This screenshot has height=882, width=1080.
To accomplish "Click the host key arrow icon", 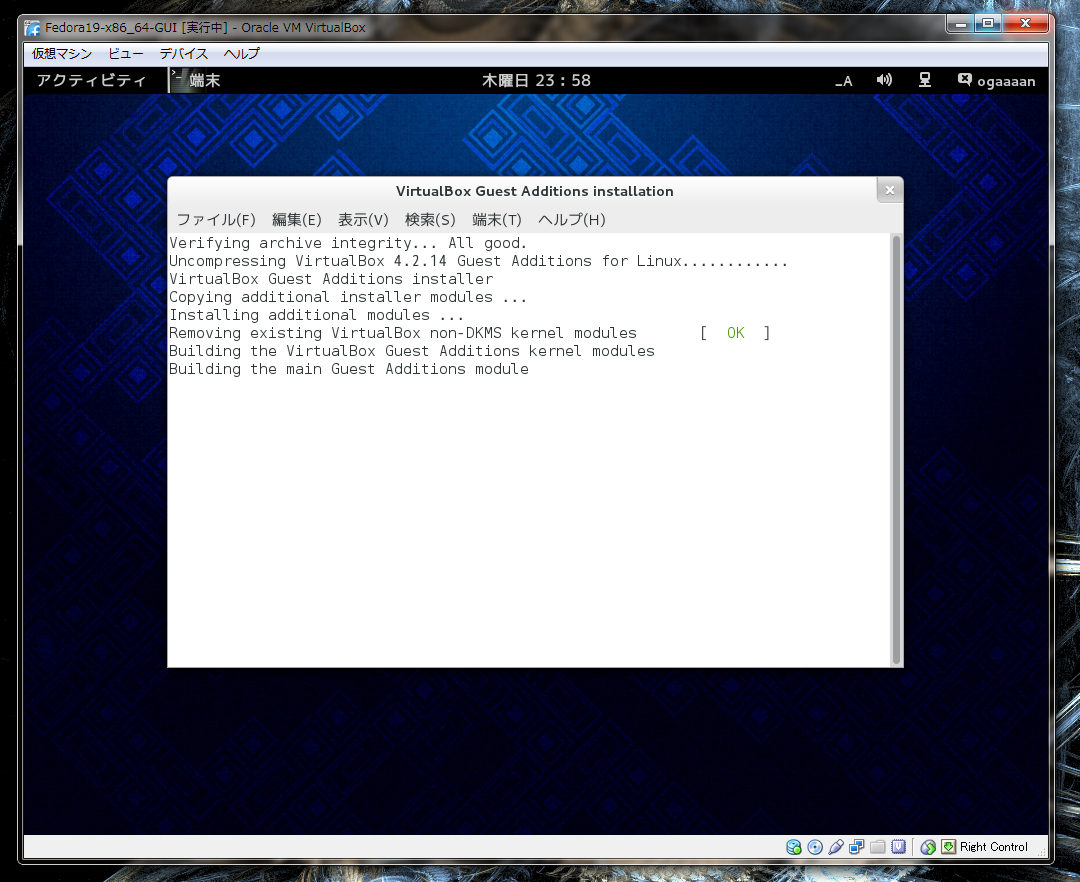I will coord(948,847).
